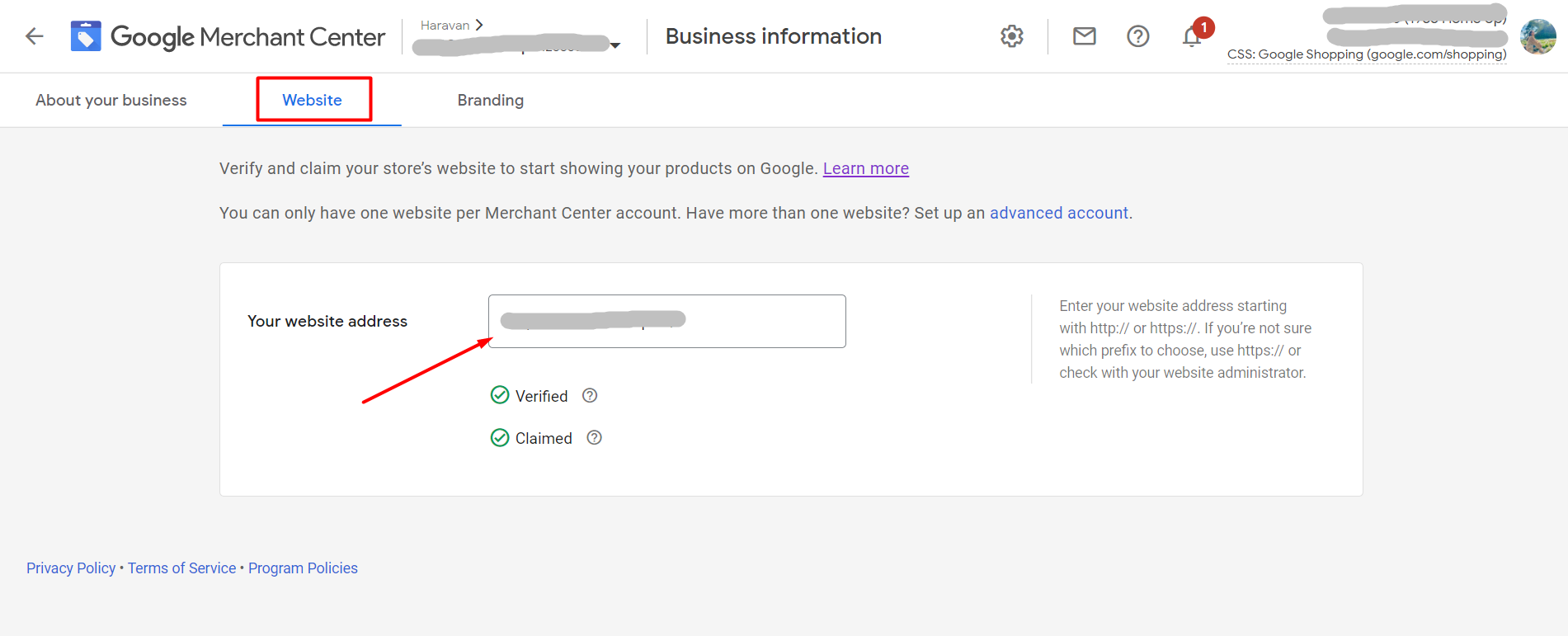Click the Google Merchant Center logo
Image resolution: width=1568 pixels, height=636 pixels.
click(86, 36)
